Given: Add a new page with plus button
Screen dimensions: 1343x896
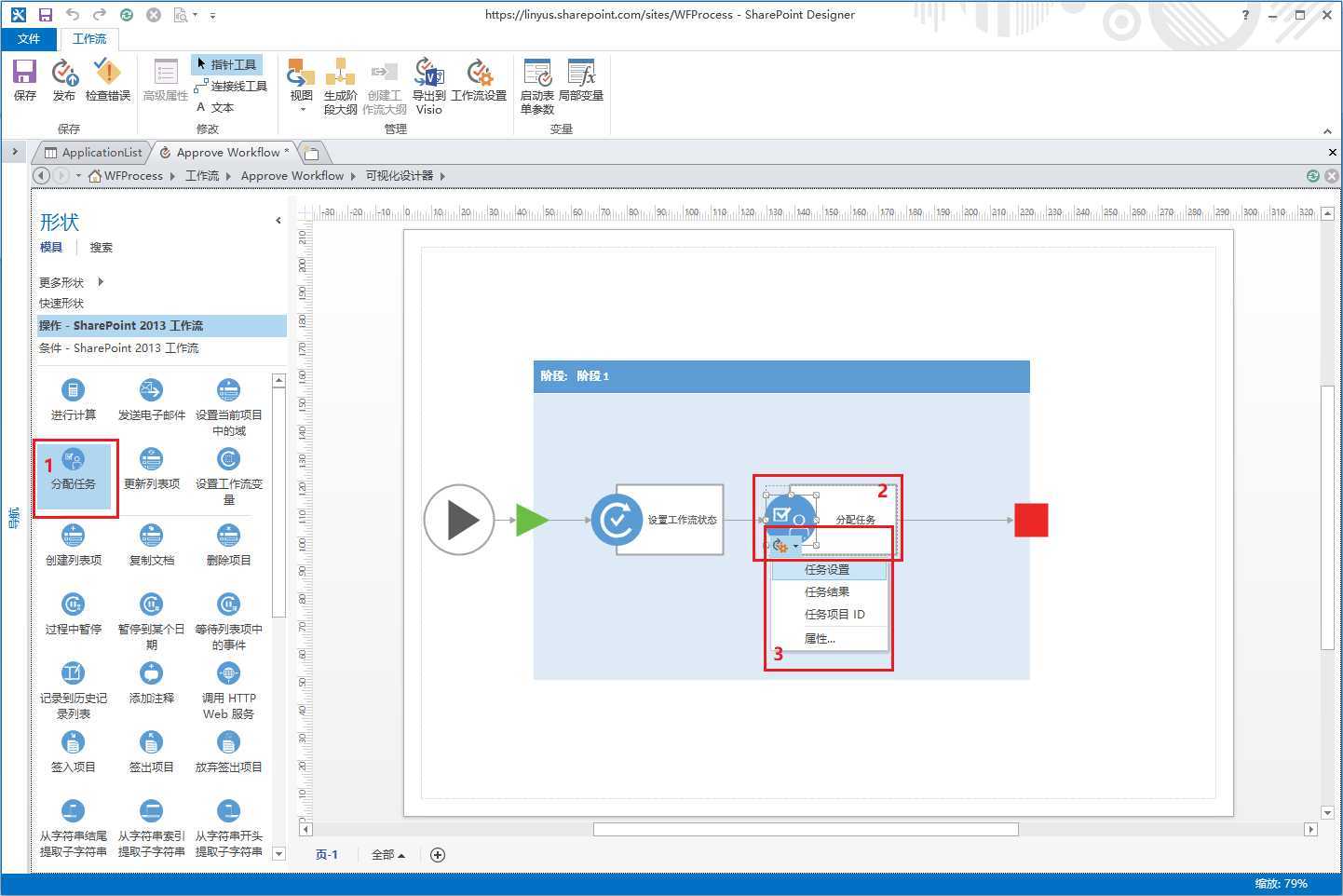Looking at the screenshot, I should (438, 854).
